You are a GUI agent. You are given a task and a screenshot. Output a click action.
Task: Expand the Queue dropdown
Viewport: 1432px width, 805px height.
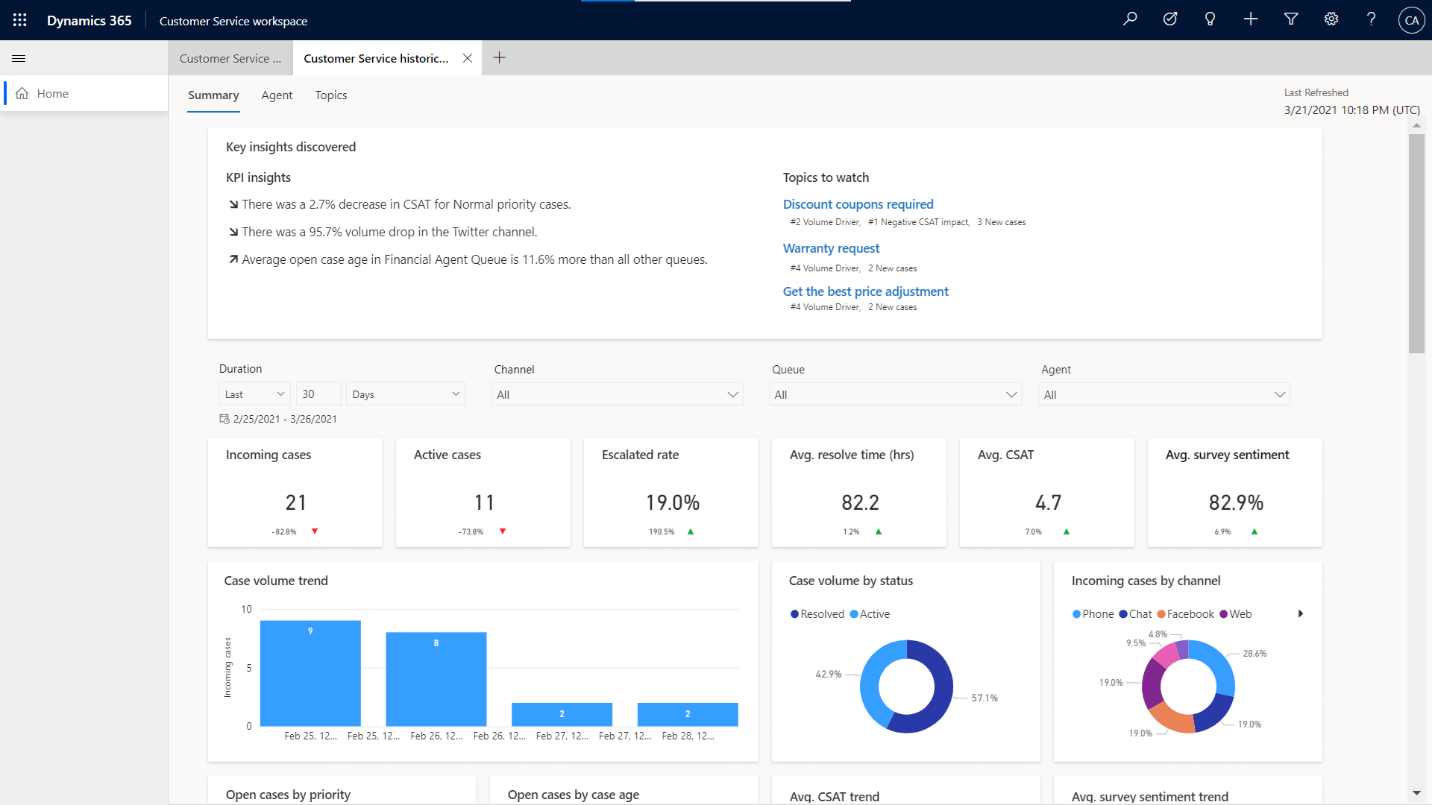895,393
